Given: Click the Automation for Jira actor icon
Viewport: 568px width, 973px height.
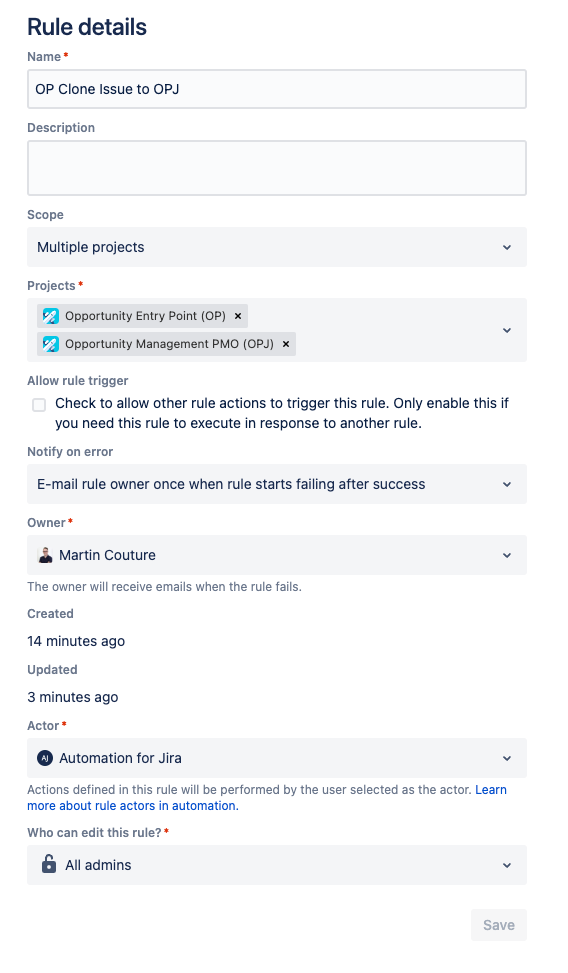Looking at the screenshot, I should click(x=45, y=758).
